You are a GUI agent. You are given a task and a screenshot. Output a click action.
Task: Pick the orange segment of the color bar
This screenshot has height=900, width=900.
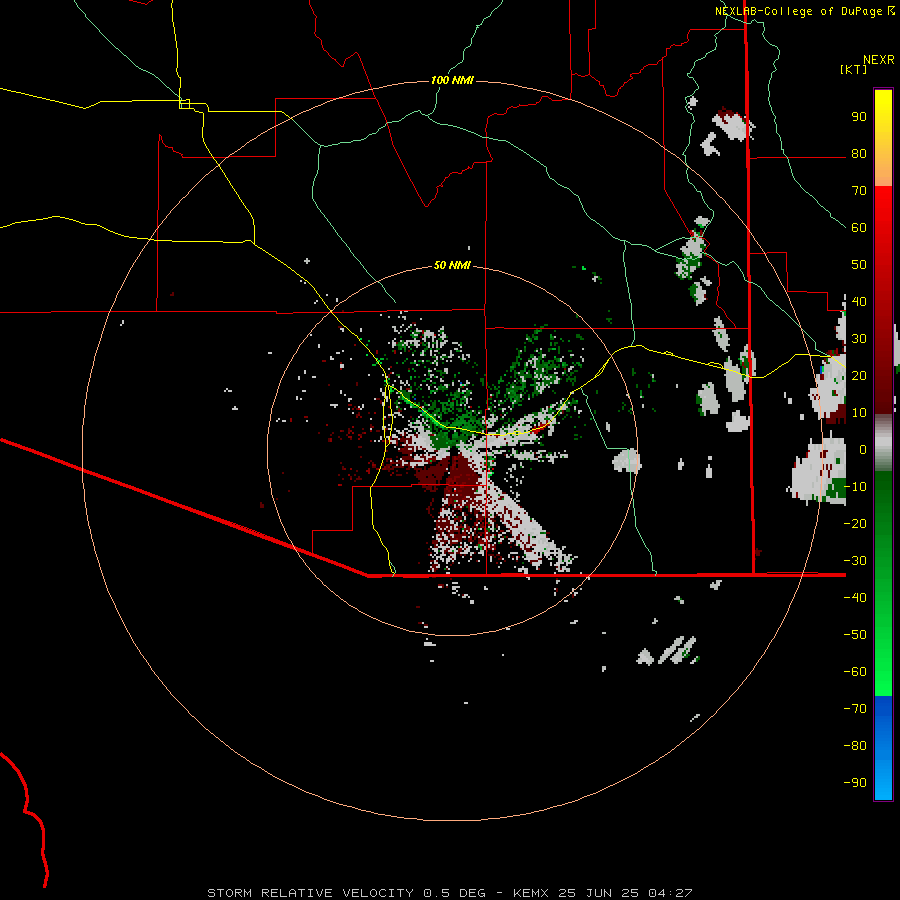[883, 169]
